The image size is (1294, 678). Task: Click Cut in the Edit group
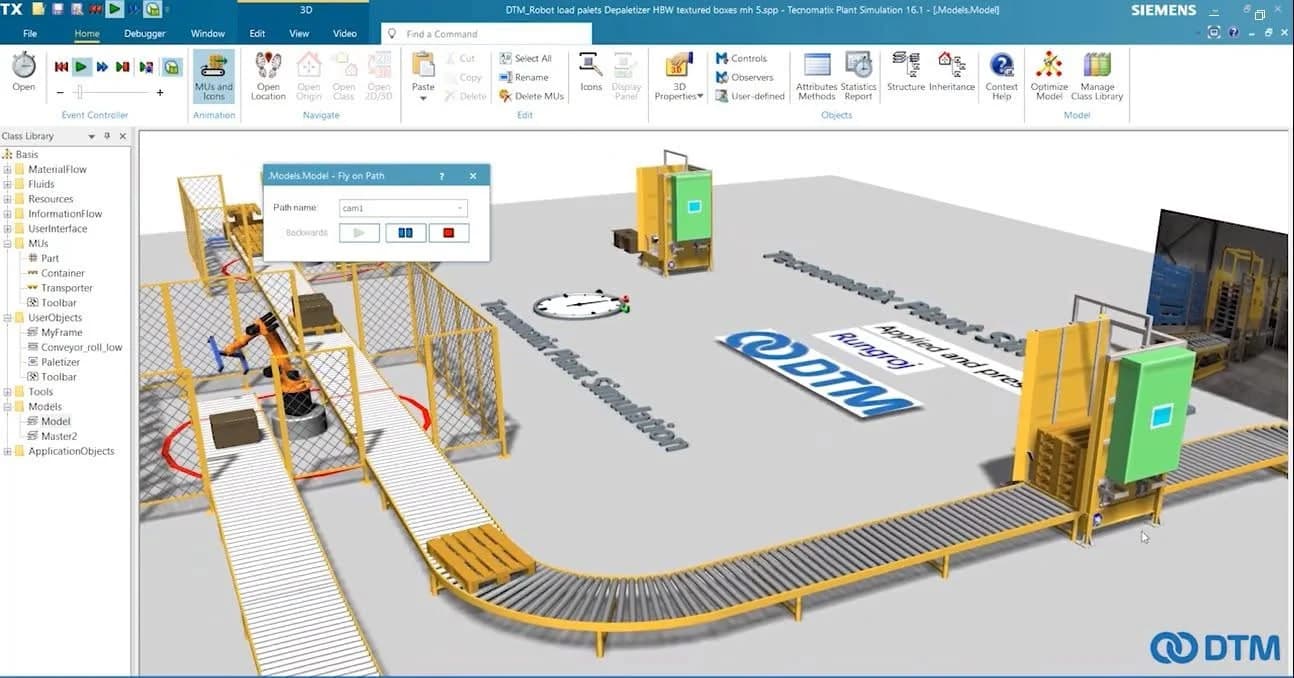tap(459, 59)
